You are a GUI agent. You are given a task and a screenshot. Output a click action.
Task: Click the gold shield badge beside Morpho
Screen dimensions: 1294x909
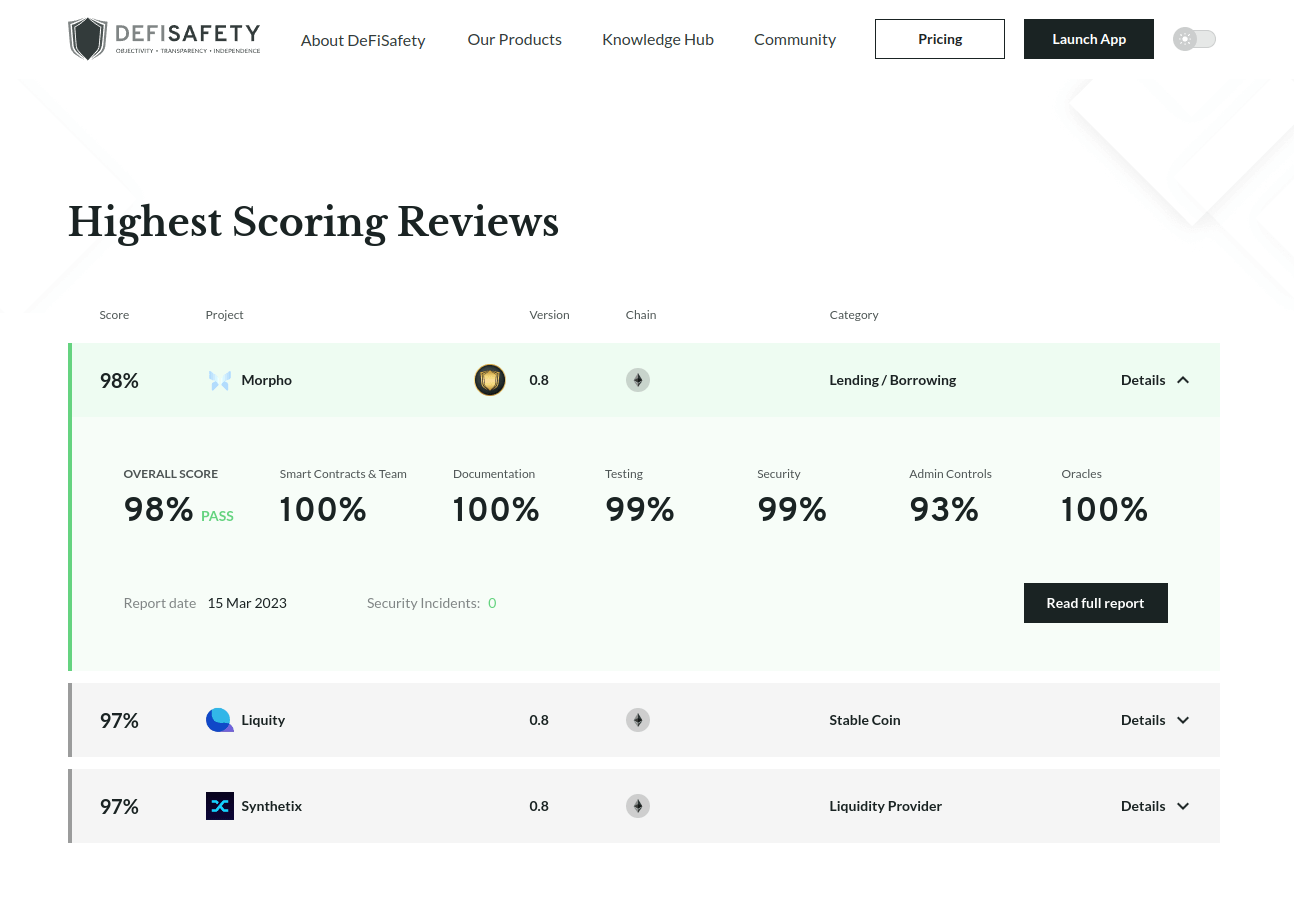click(490, 380)
